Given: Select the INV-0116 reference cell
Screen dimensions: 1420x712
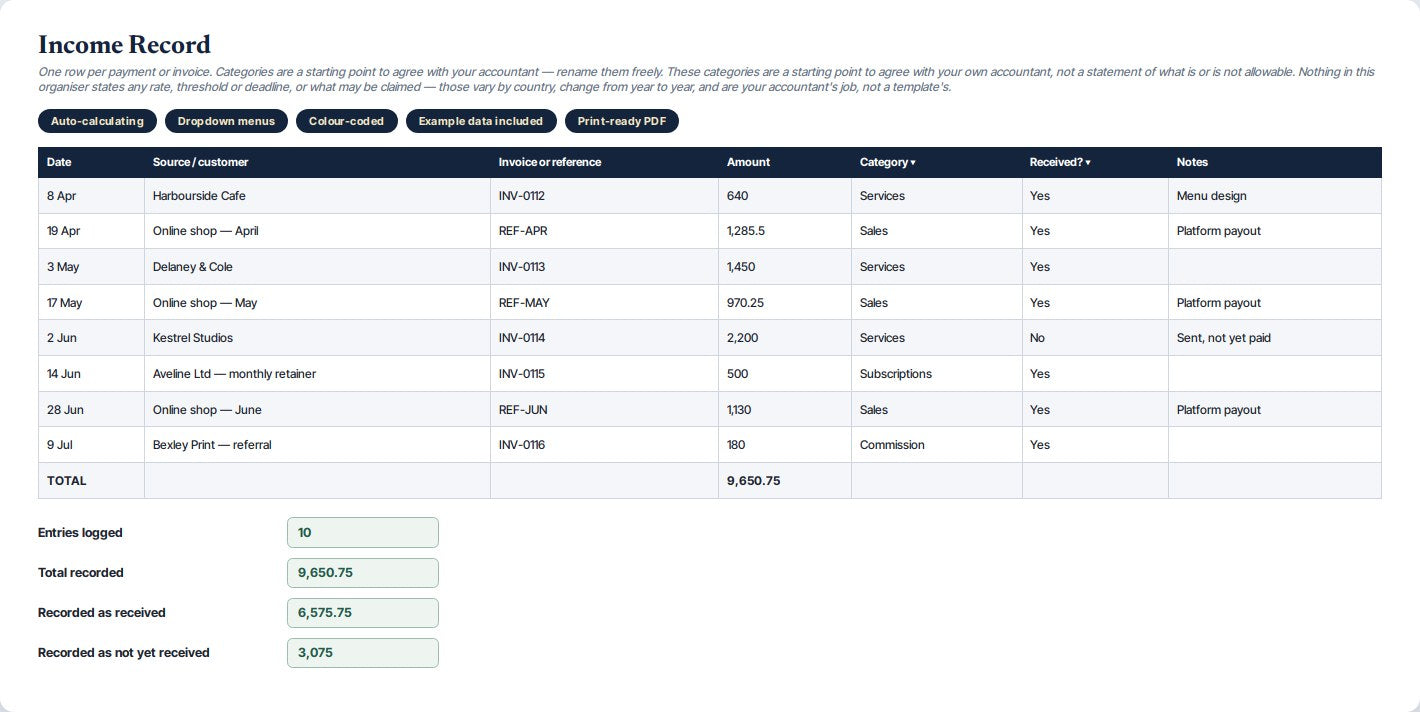Looking at the screenshot, I should [x=604, y=445].
